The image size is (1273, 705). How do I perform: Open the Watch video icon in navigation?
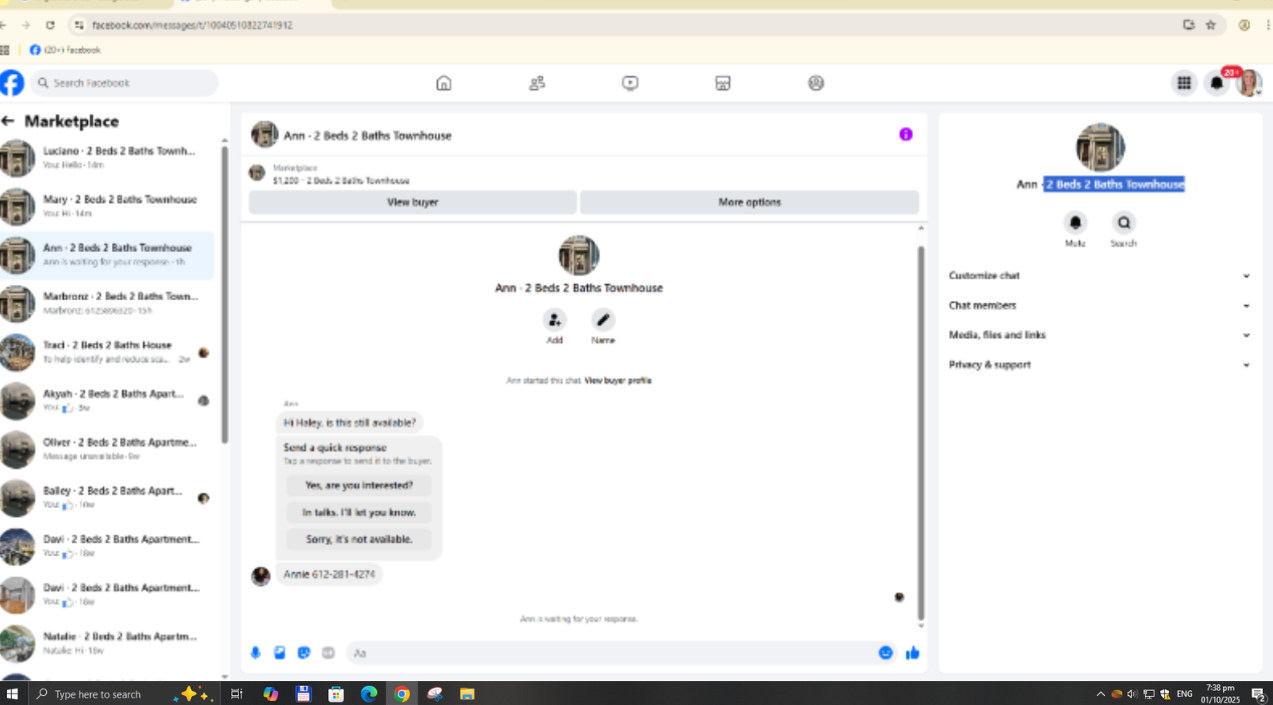[x=630, y=83]
